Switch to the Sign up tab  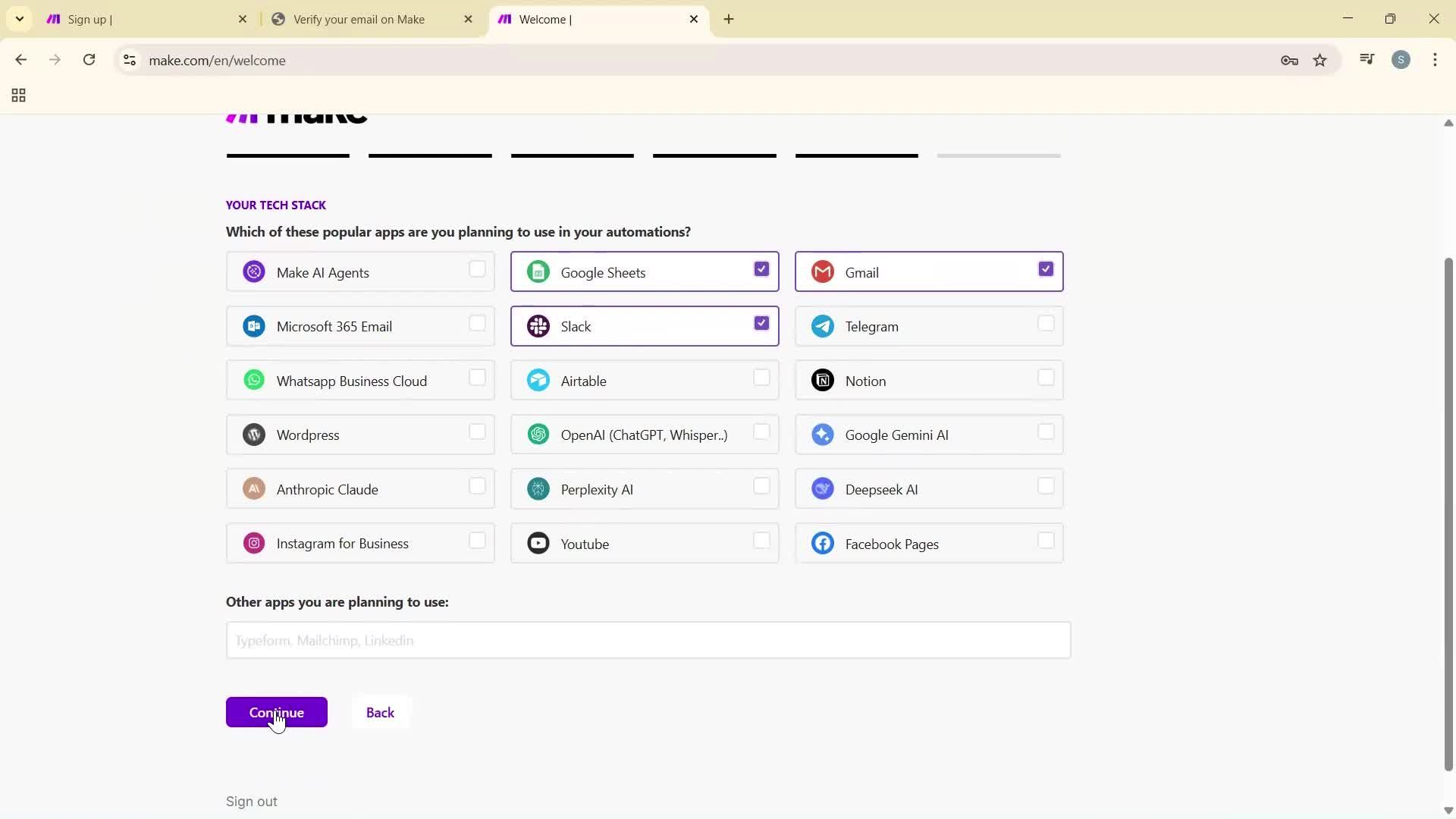[136, 19]
